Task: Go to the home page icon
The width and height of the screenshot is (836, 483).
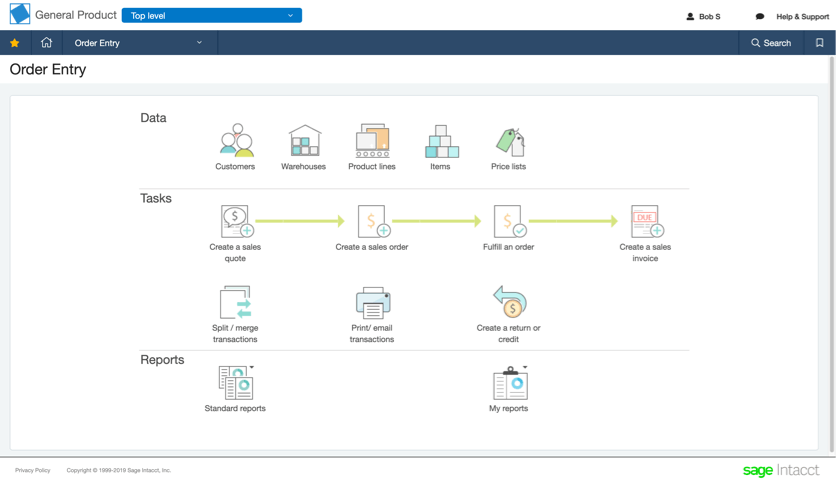Action: point(46,43)
